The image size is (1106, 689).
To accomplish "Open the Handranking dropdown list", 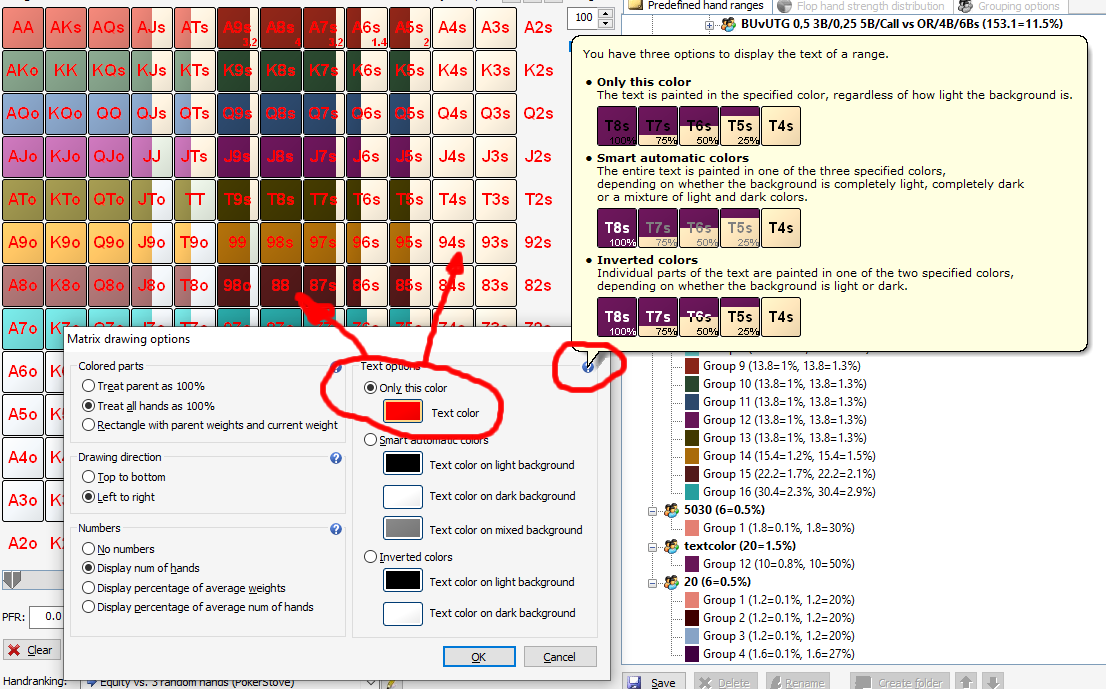I will coord(371,682).
